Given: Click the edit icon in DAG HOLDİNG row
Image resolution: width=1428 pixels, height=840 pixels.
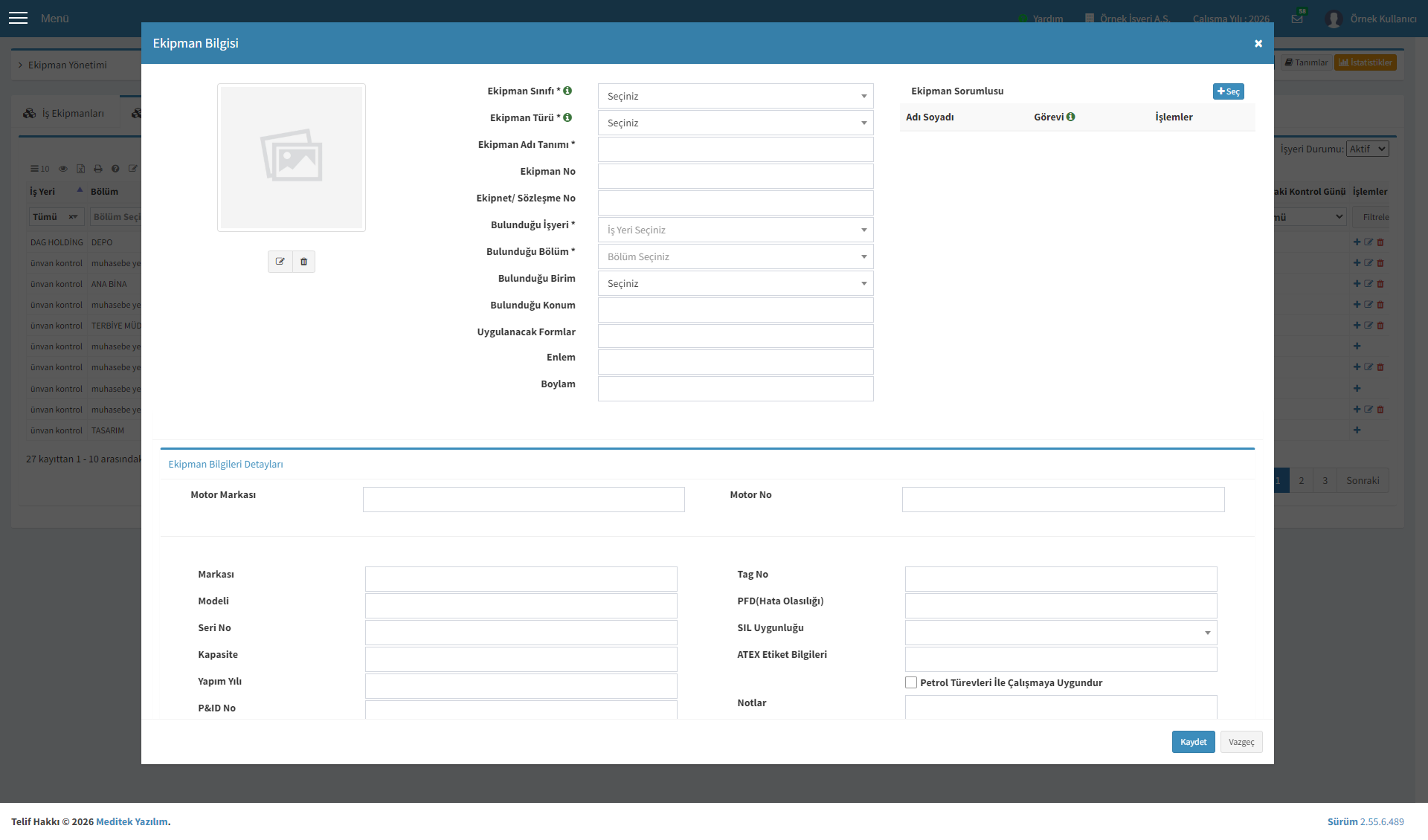Looking at the screenshot, I should tap(1368, 242).
